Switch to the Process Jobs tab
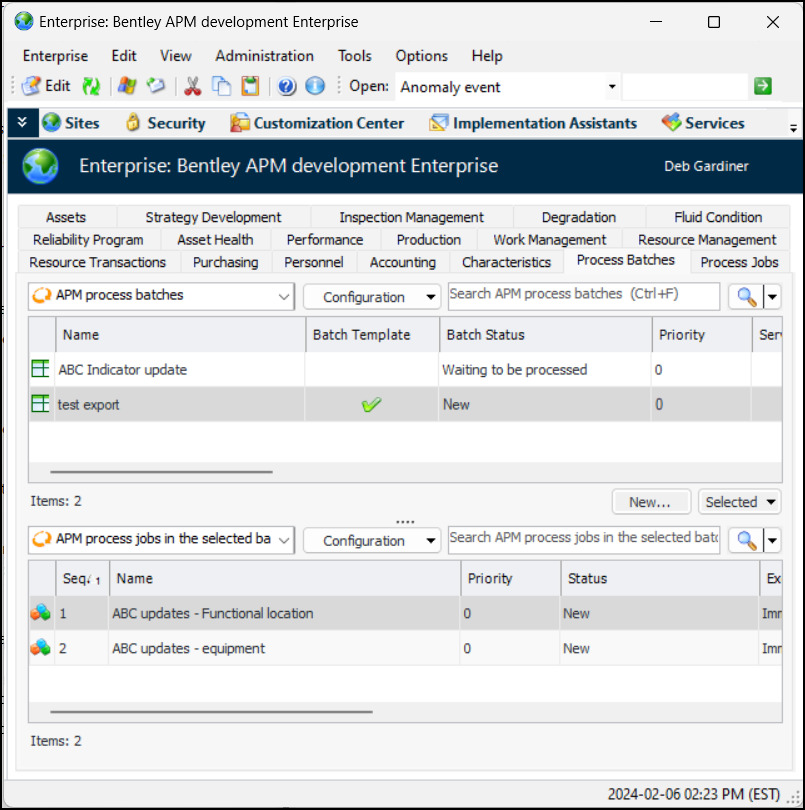This screenshot has height=810, width=805. pos(739,262)
